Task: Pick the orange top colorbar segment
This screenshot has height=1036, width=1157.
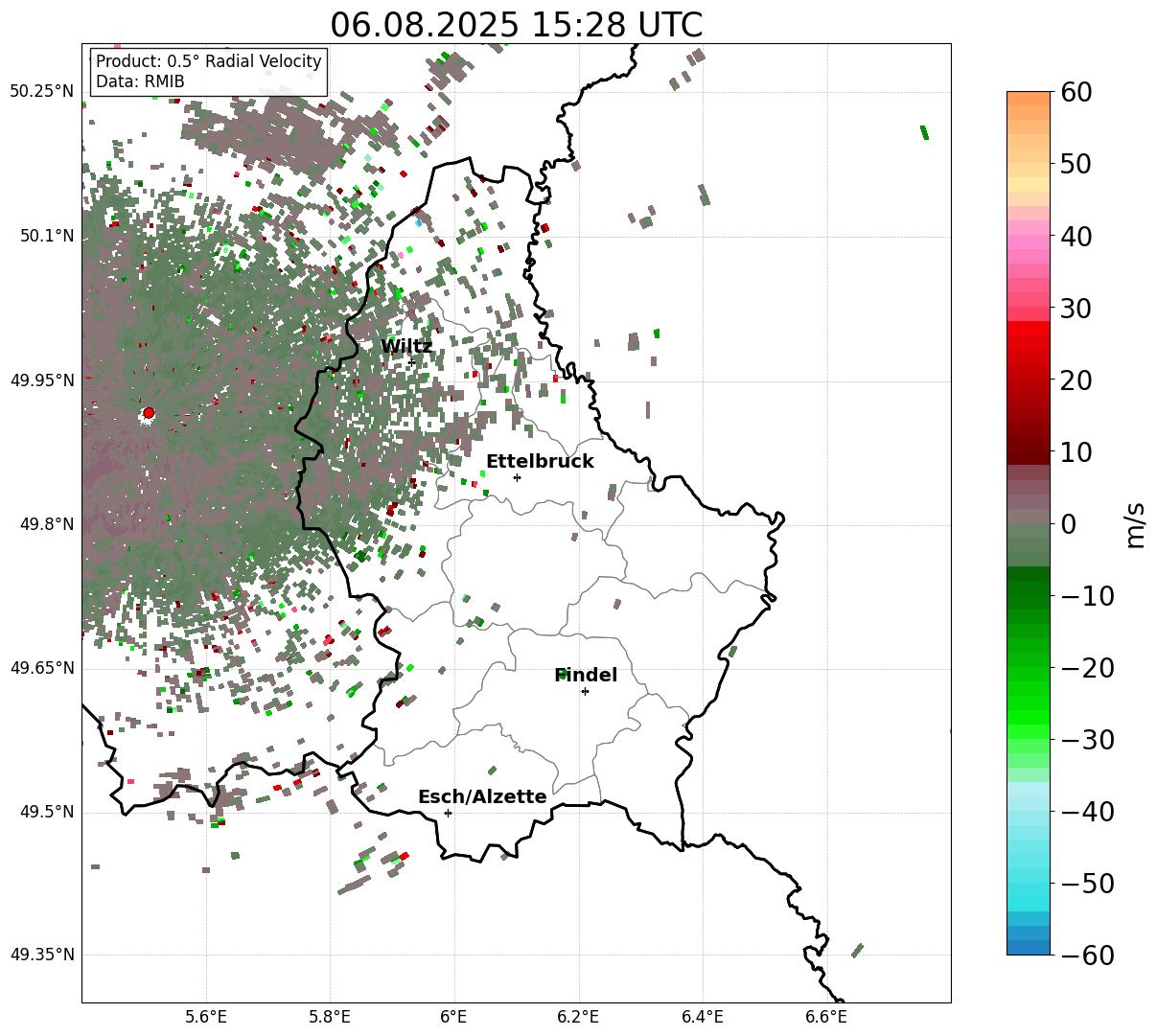Action: (x=1029, y=99)
